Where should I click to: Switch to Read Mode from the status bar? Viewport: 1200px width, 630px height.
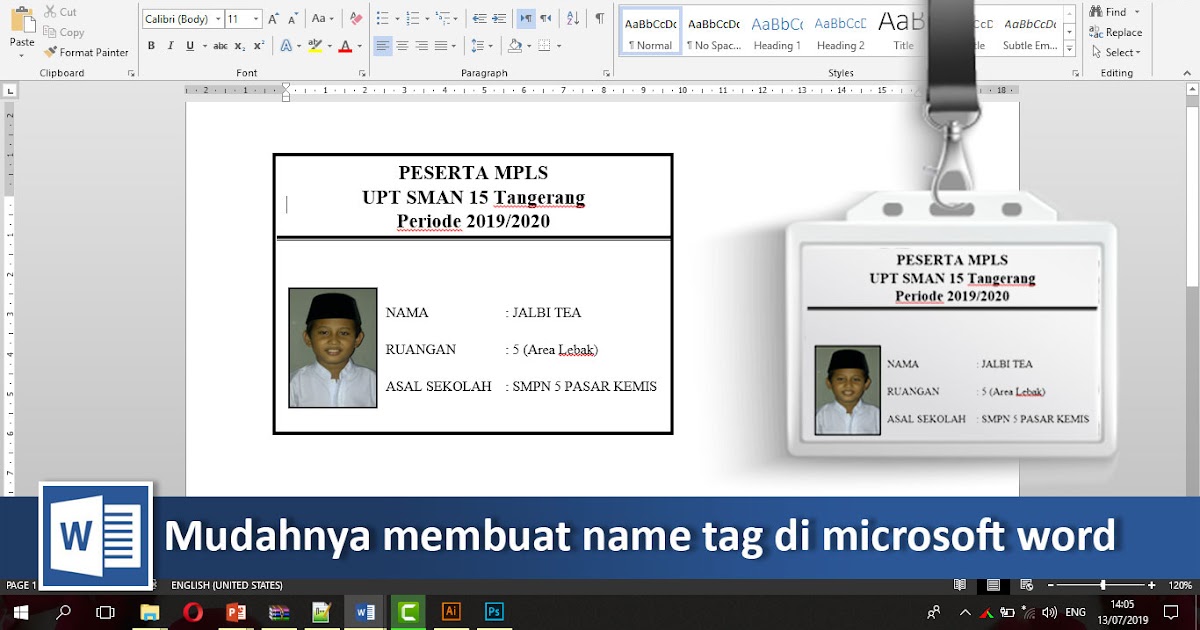click(960, 586)
